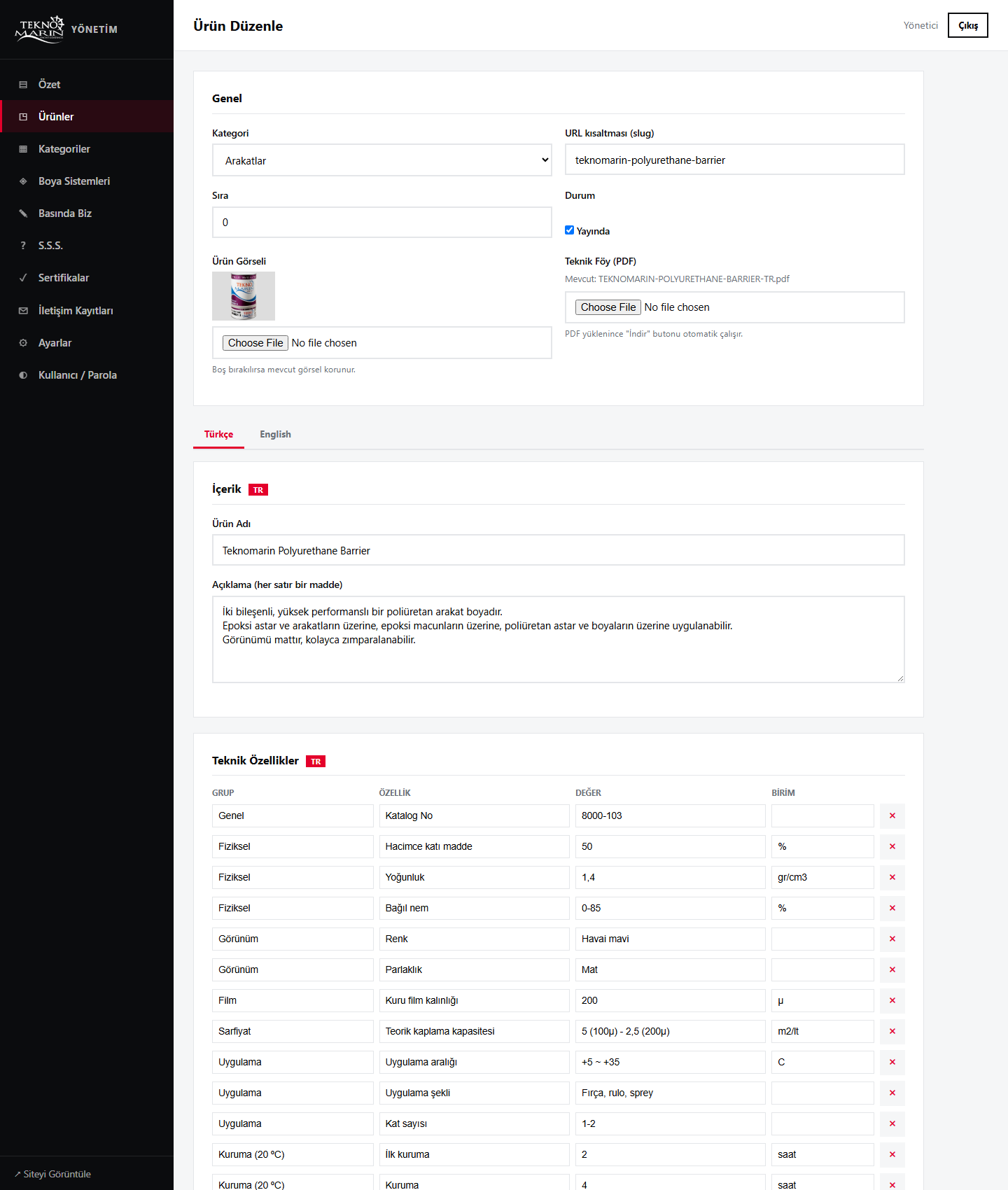
Task: Choose File for Teknik Föy PDF
Action: 608,307
